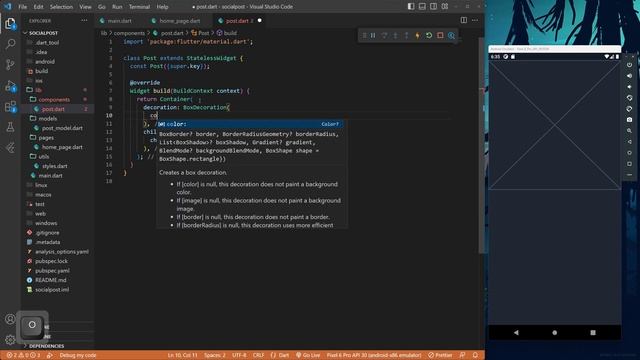Screen dimensions: 640x360
Task: Restart the debug session
Action: (x=429, y=36)
